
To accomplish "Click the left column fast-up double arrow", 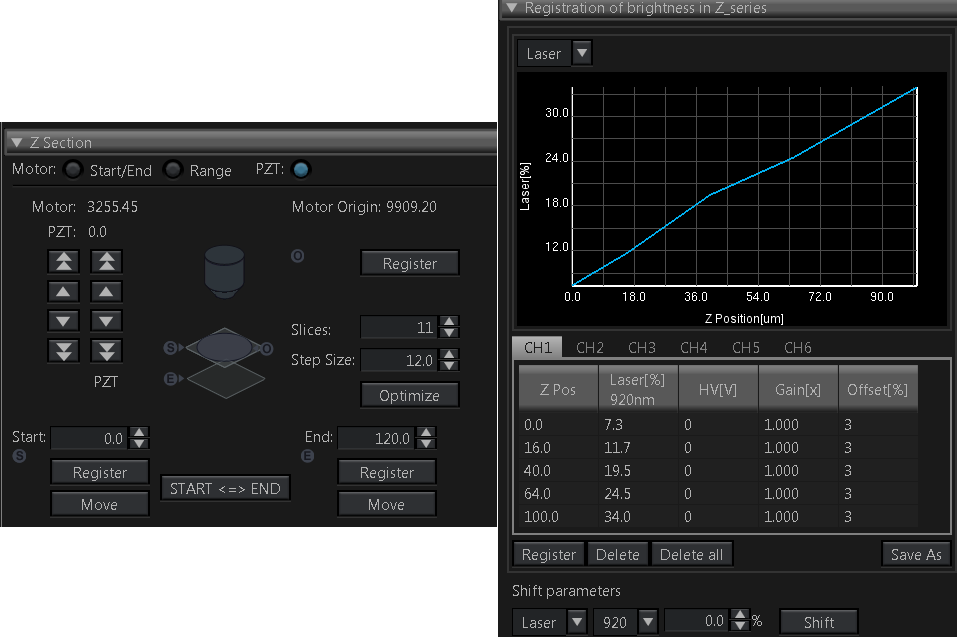I will point(63,261).
